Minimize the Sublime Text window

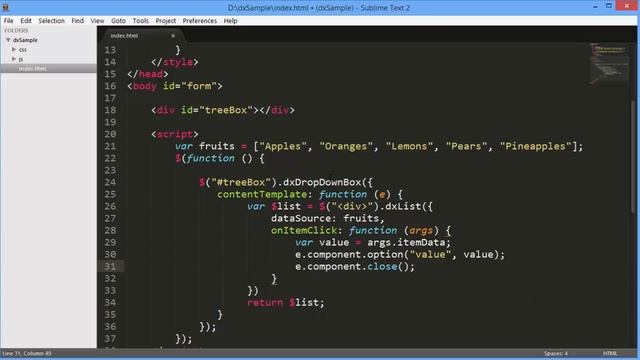pos(595,7)
